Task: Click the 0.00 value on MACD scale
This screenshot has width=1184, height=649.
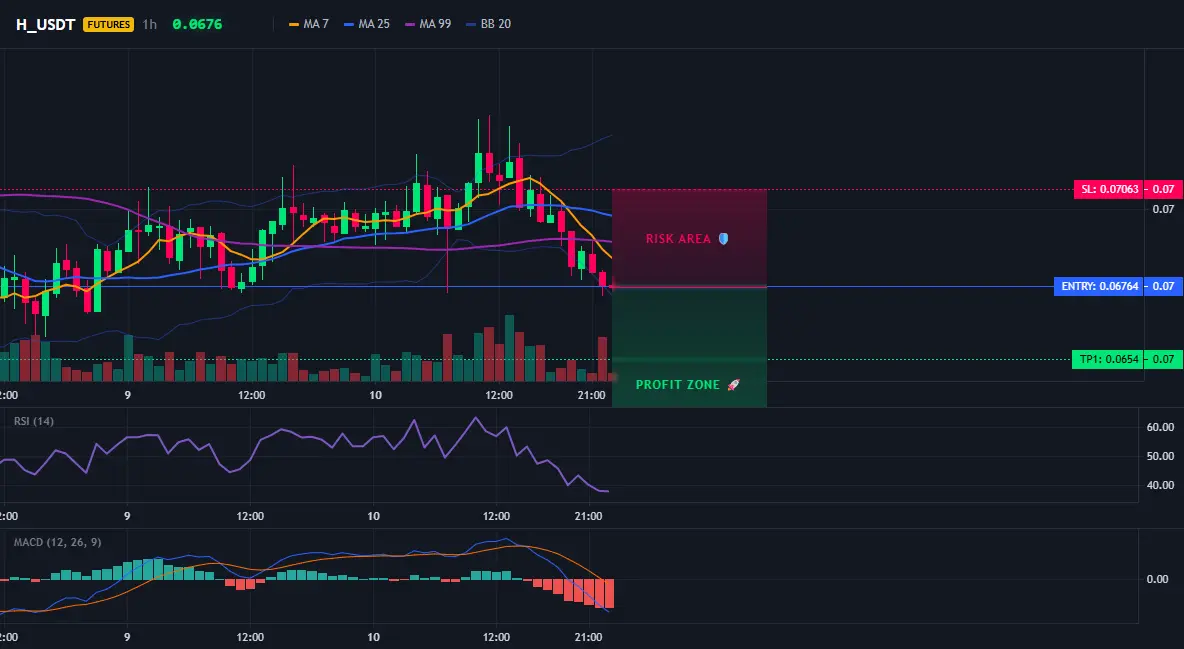Action: tap(1158, 579)
